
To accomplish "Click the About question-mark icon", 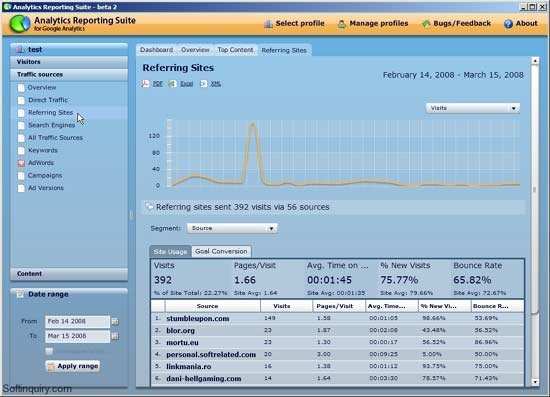I will [x=508, y=24].
